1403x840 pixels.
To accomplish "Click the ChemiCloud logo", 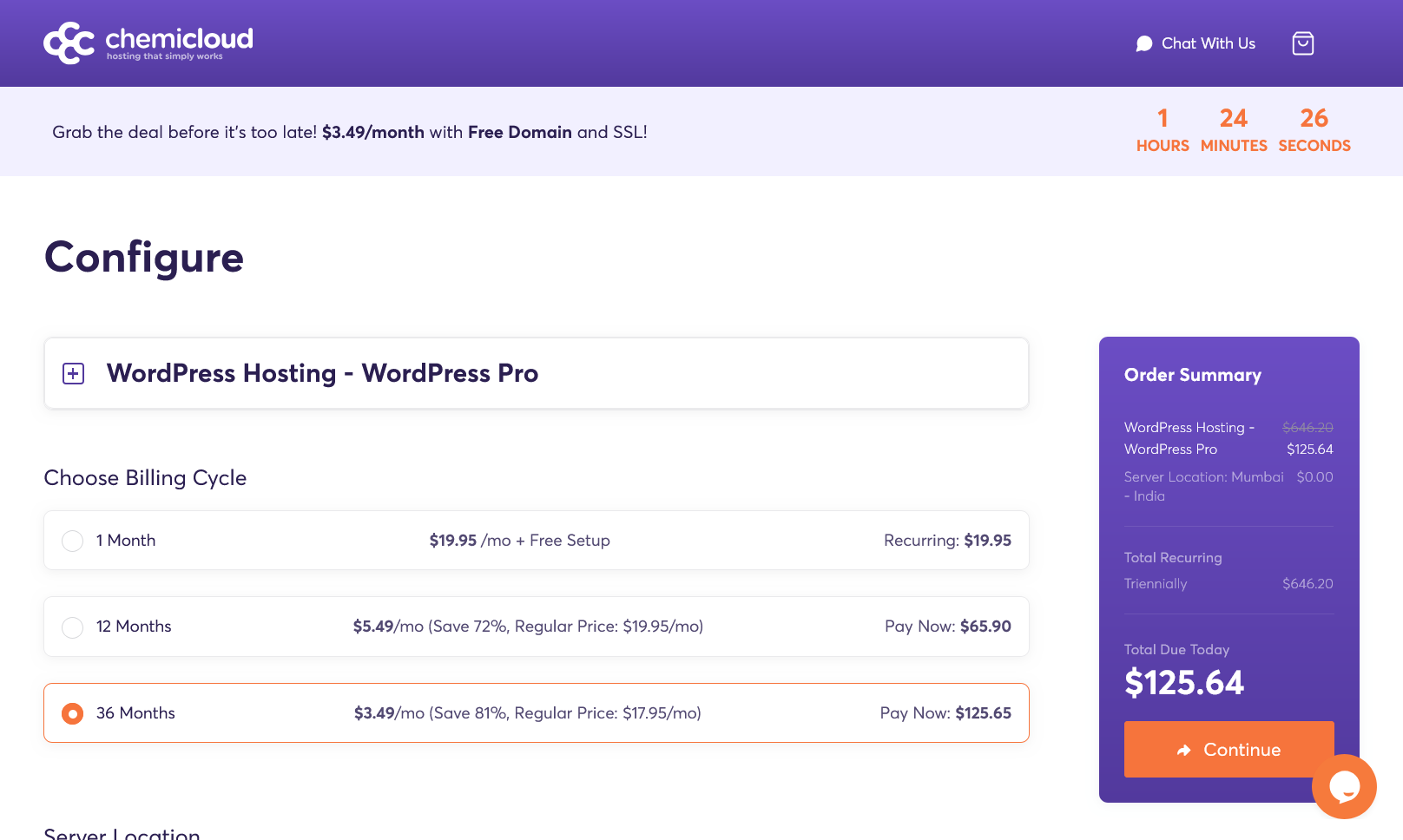I will (x=148, y=43).
